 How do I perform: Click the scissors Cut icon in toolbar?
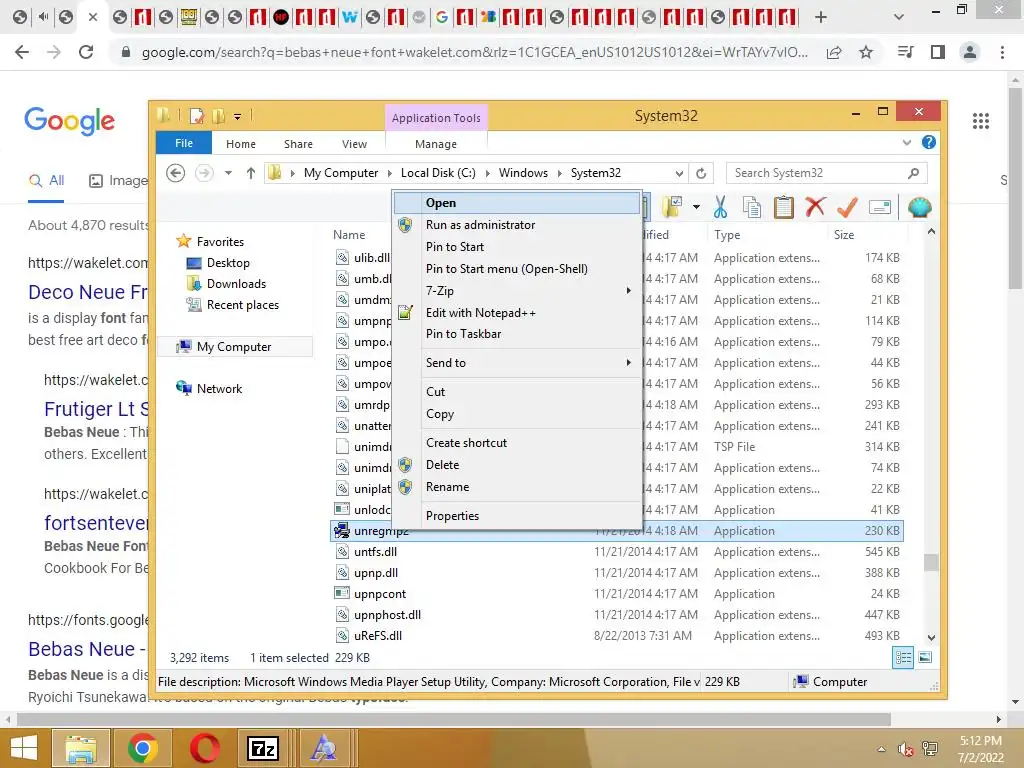pos(720,208)
